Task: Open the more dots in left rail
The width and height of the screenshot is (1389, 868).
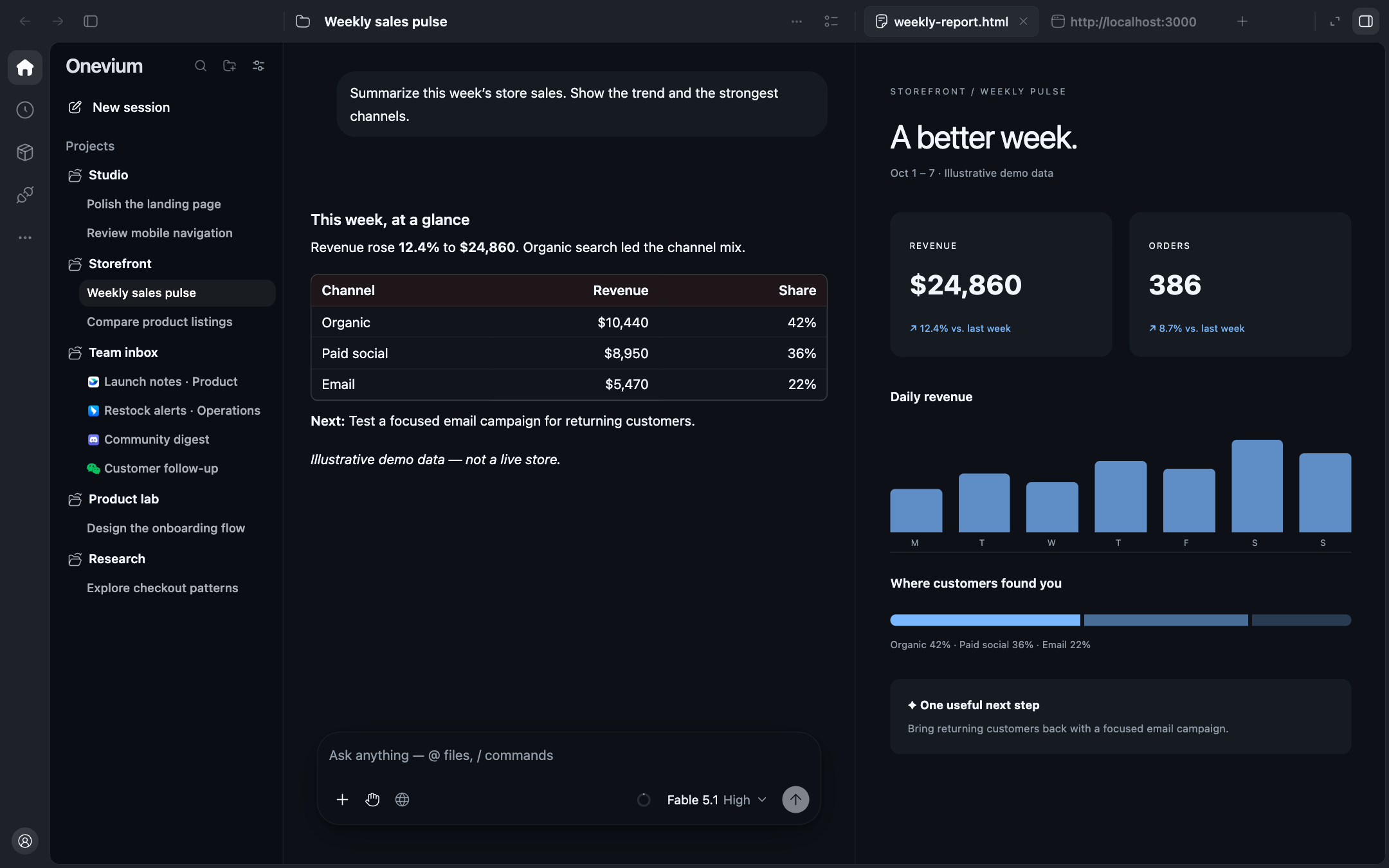Action: [25, 237]
